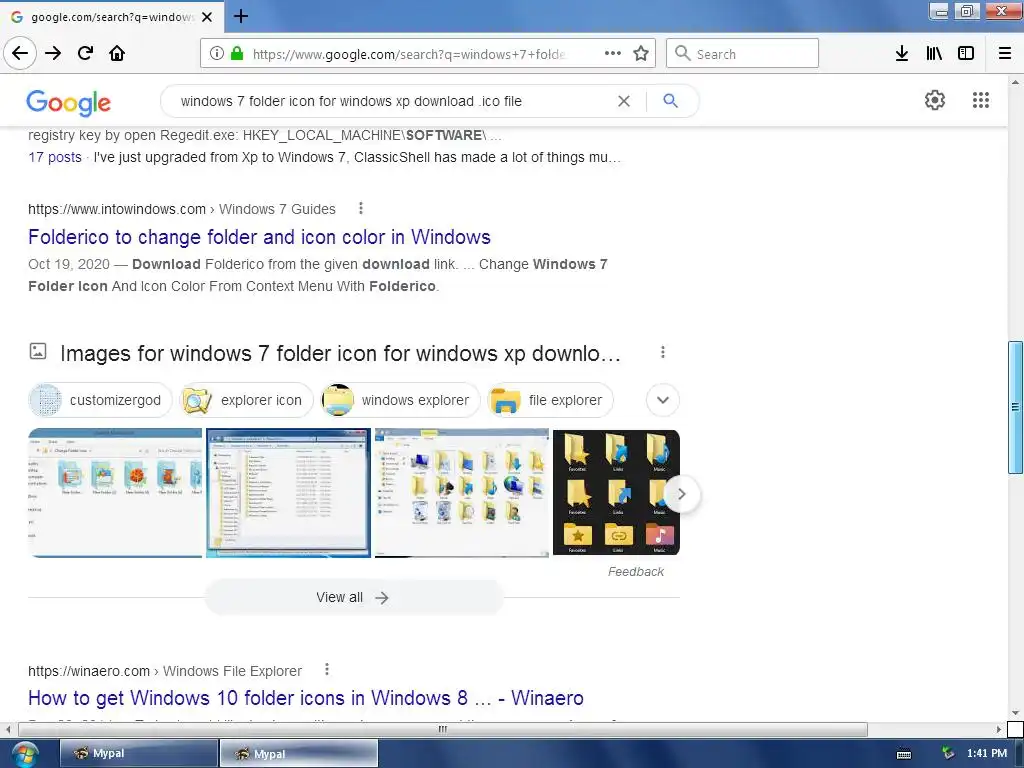Open options menu for winaero result

(x=327, y=669)
